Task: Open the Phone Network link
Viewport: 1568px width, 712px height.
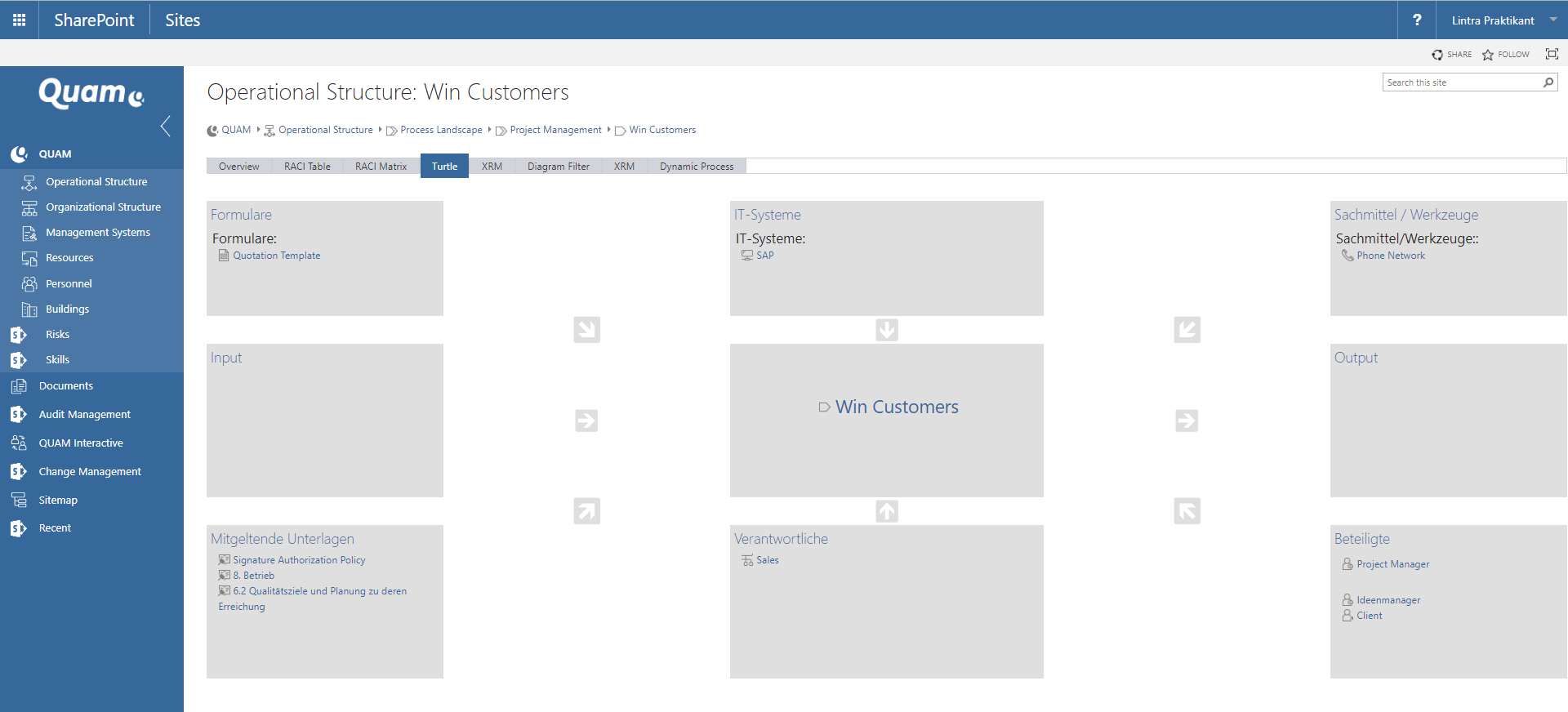Action: point(1391,256)
